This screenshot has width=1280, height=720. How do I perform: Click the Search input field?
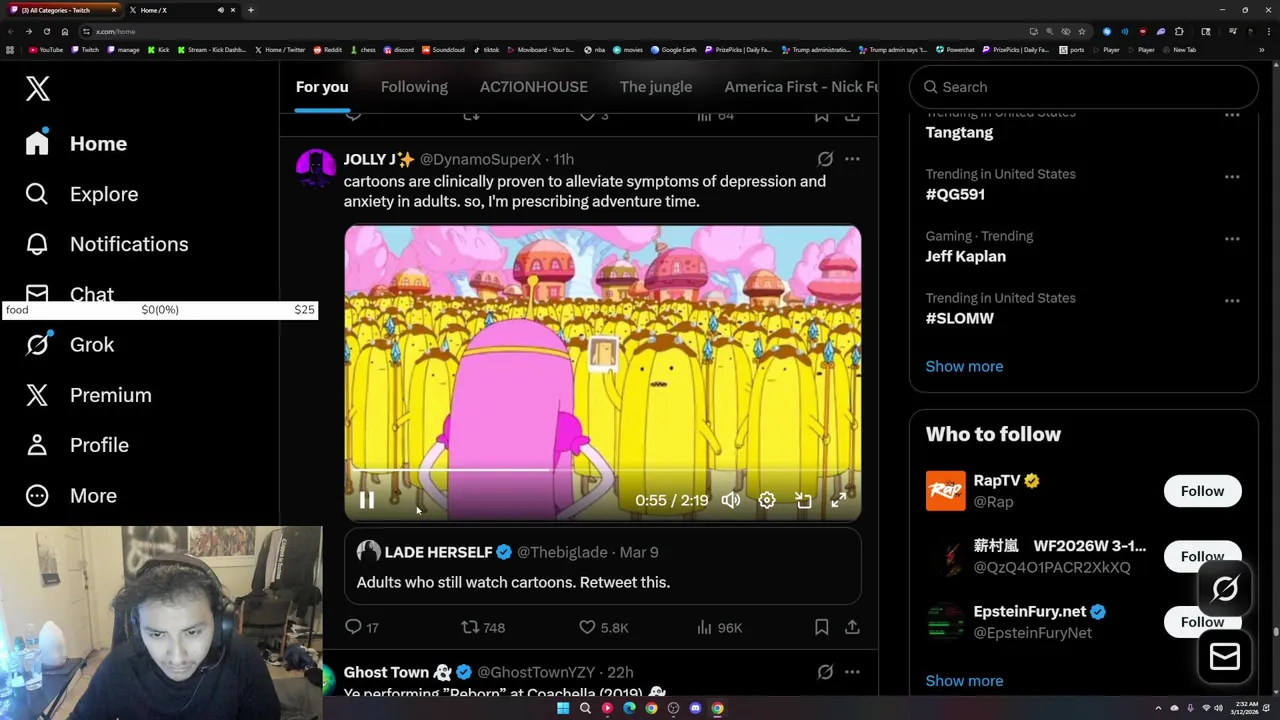coord(1084,87)
